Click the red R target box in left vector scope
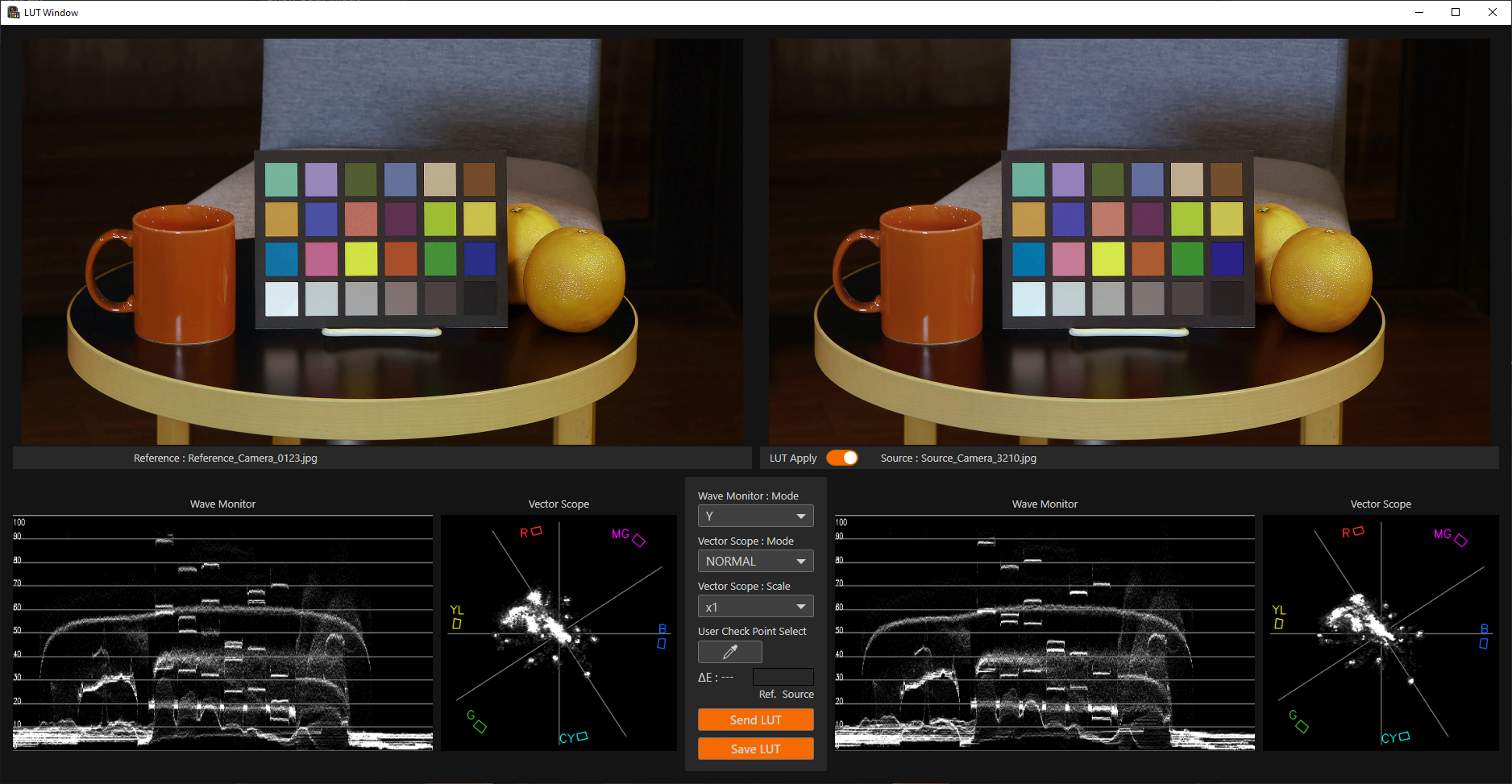The width and height of the screenshot is (1512, 784). click(537, 531)
